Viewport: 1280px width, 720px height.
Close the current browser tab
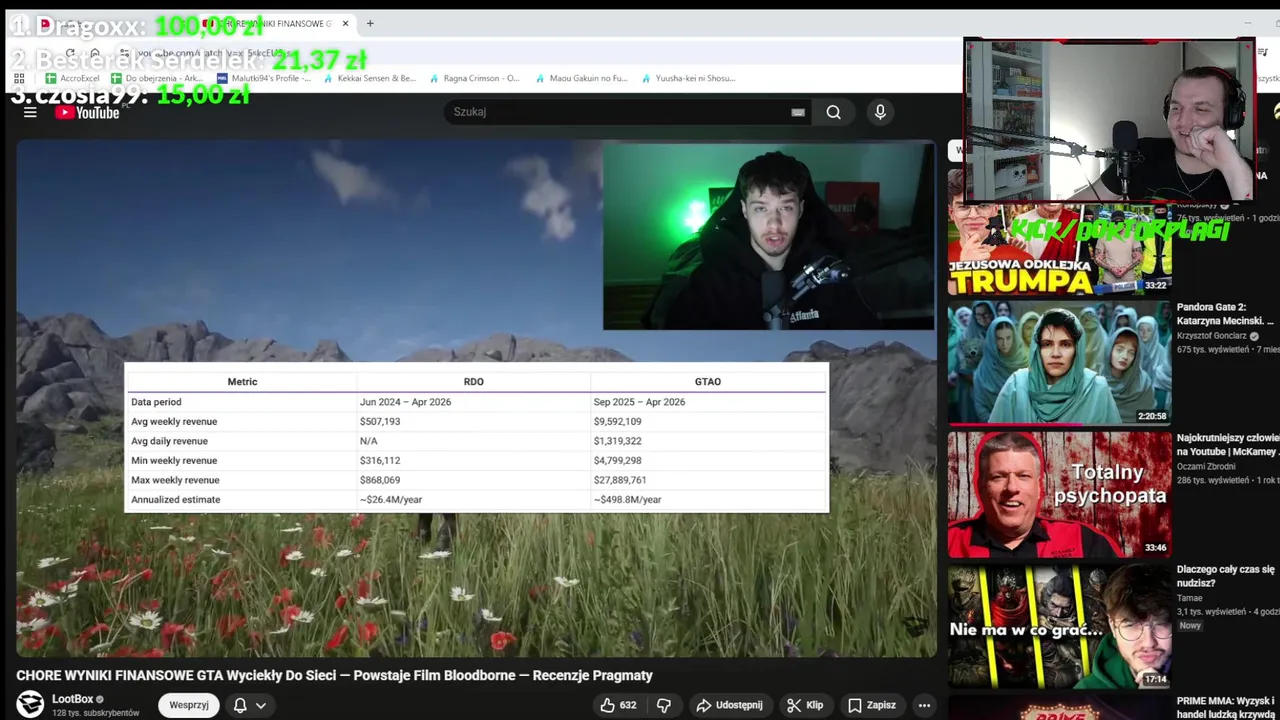point(345,23)
